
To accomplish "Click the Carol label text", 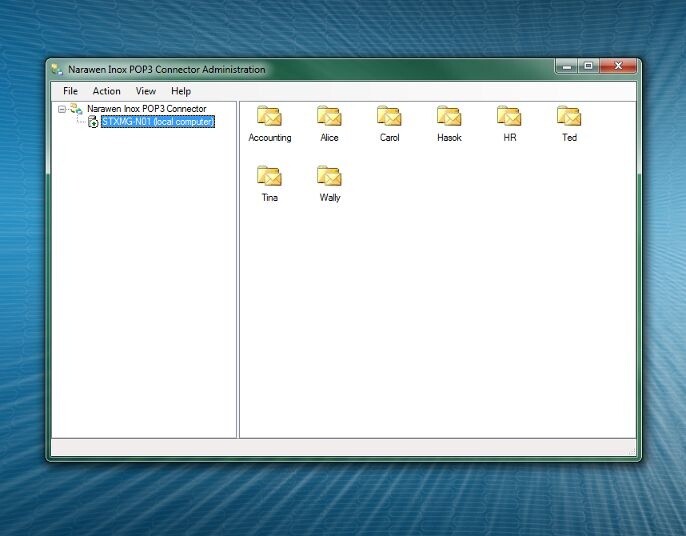I will click(x=389, y=137).
